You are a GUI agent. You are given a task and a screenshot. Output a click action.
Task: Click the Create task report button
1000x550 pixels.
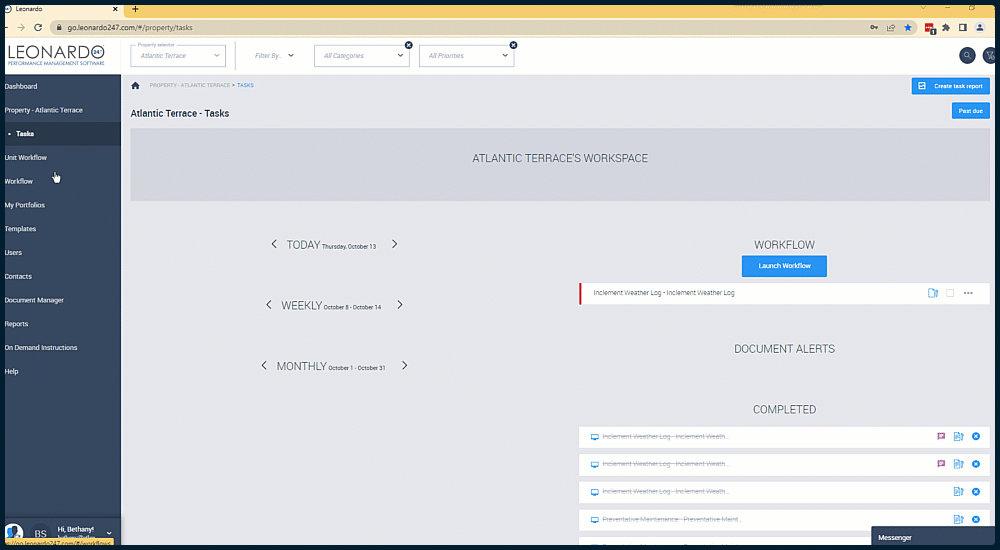point(950,86)
